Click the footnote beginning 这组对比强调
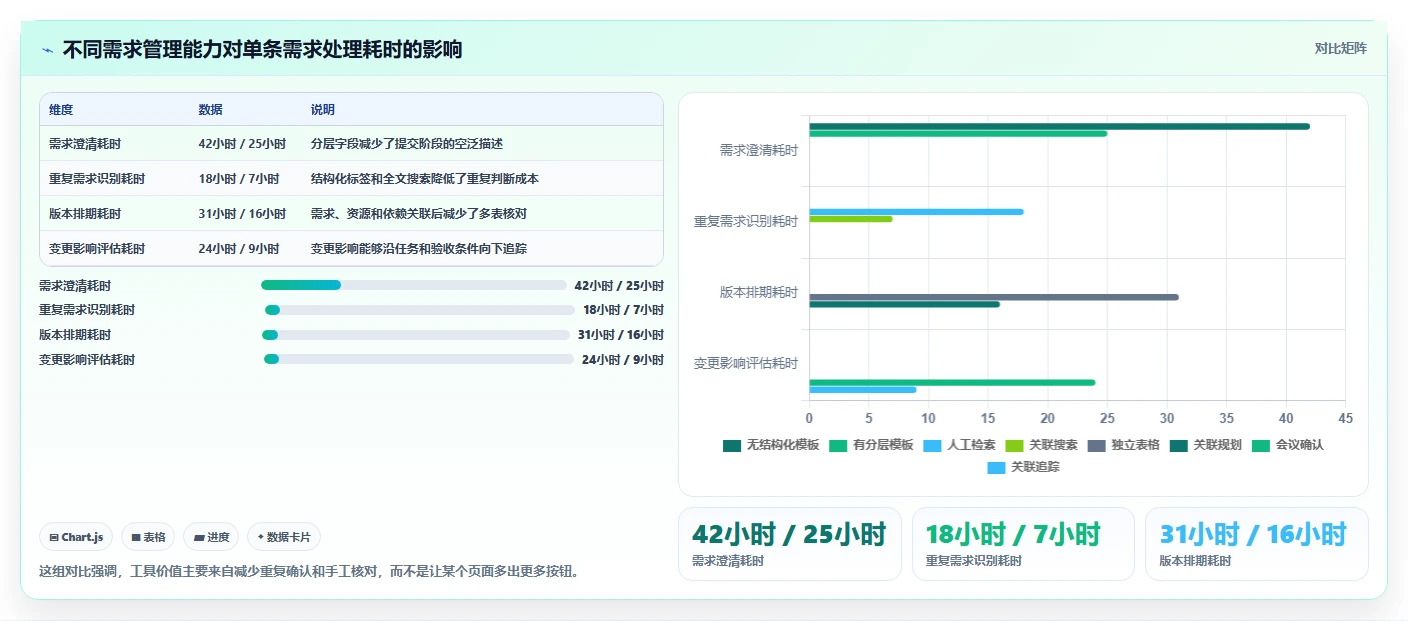Screen dimensions: 1408x621 tap(309, 572)
